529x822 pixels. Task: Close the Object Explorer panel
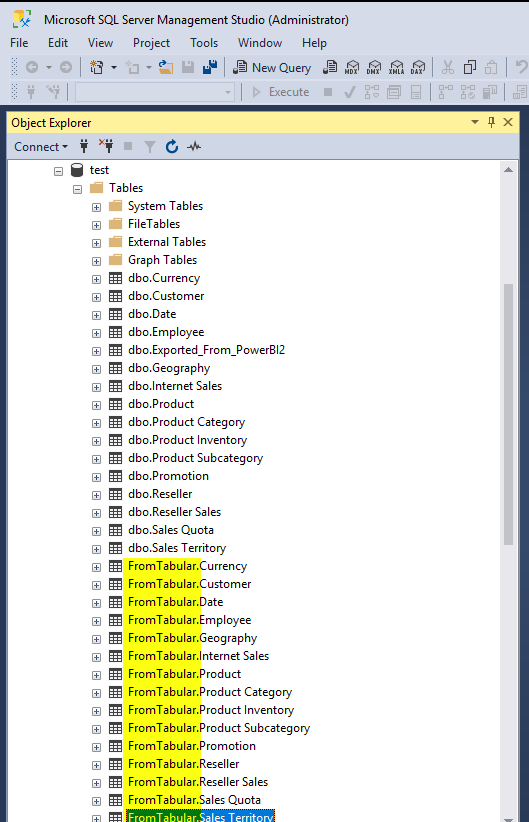(508, 122)
